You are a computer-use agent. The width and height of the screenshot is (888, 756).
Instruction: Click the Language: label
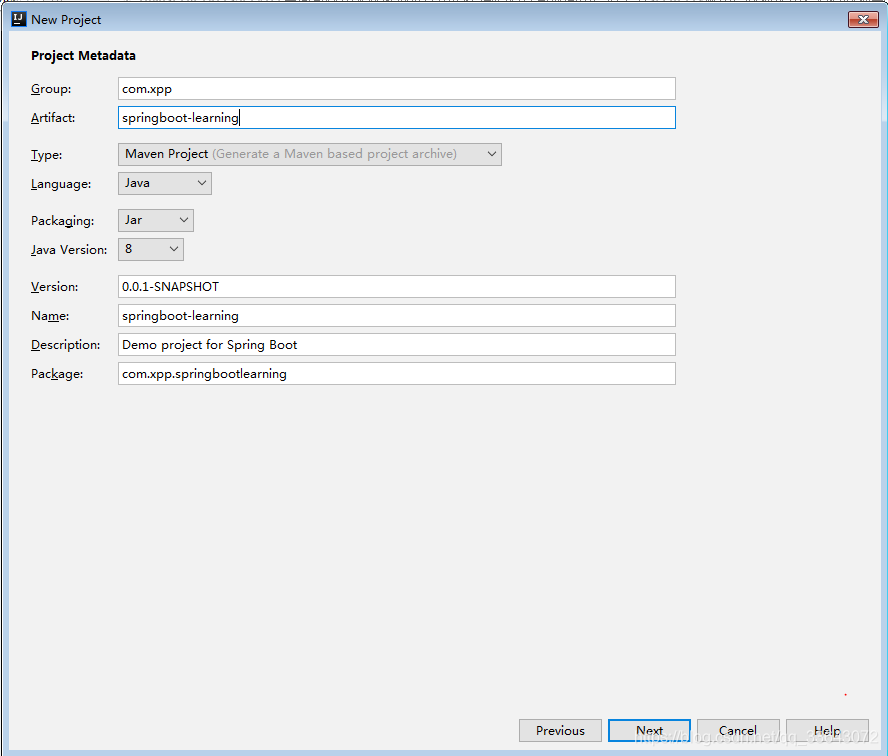pyautogui.click(x=61, y=184)
